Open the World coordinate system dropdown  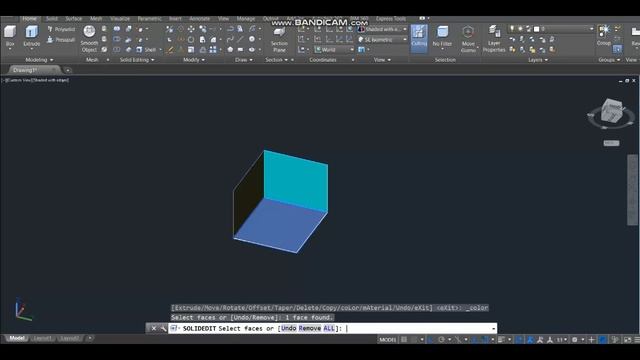click(x=334, y=50)
